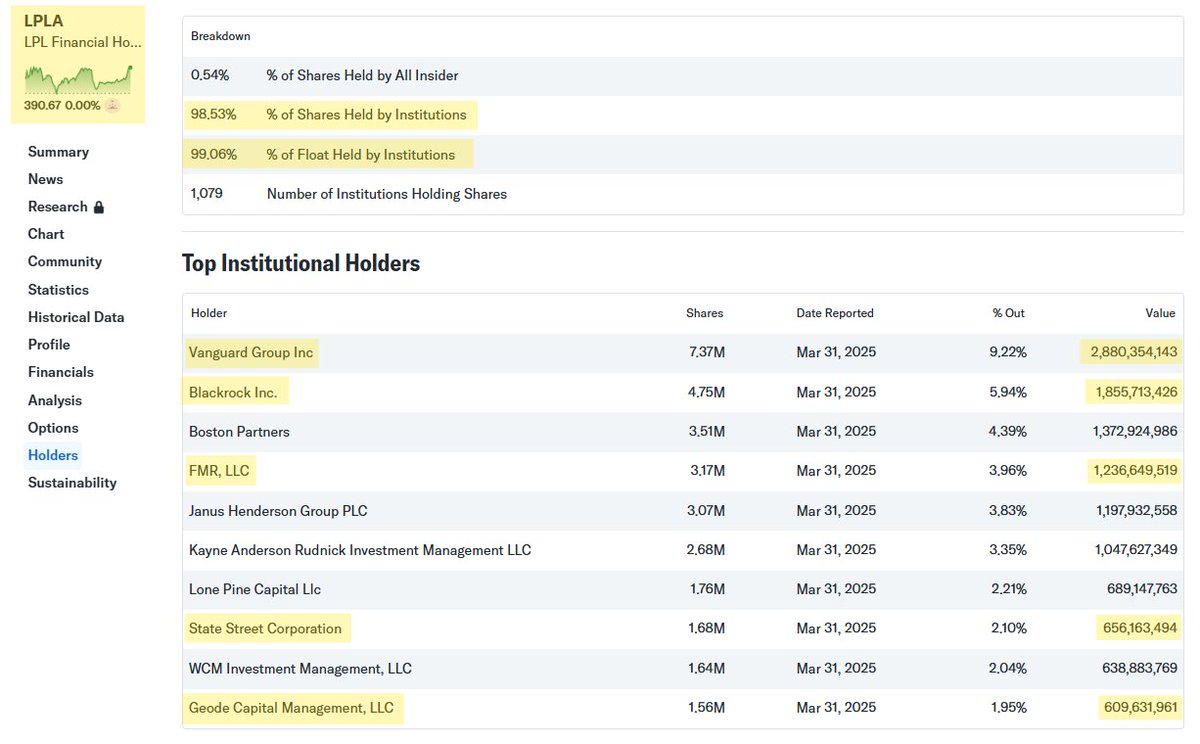The height and width of the screenshot is (744, 1200).
Task: Select % of Shares Held by Institutions
Action: point(366,115)
